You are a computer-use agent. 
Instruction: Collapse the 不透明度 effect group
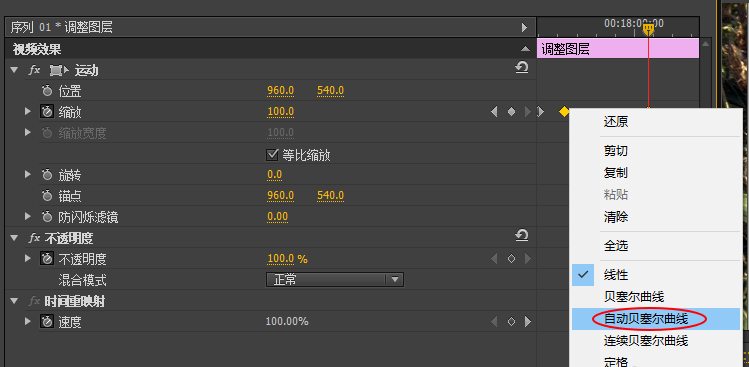coord(14,237)
